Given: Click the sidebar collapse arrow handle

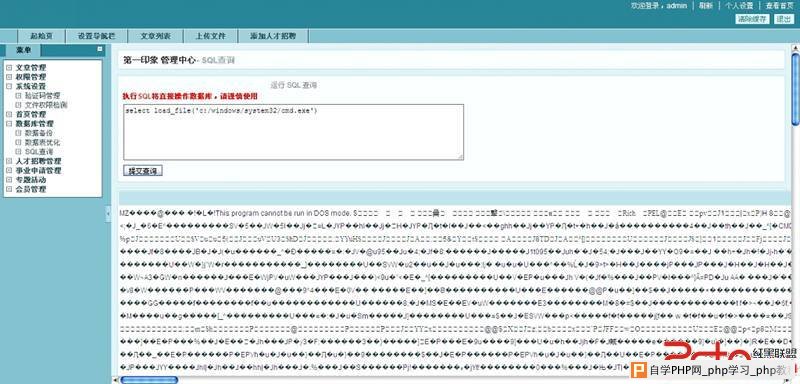Looking at the screenshot, I should point(108,214).
